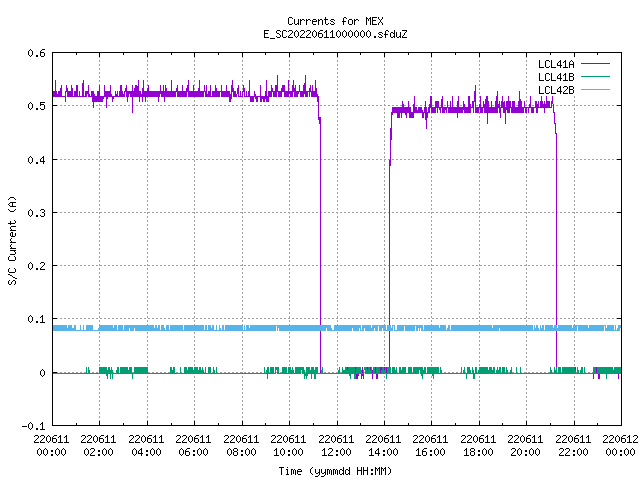The image size is (640, 480).
Task: Click the 0.6 y-axis tick label
Action: (x=36, y=53)
